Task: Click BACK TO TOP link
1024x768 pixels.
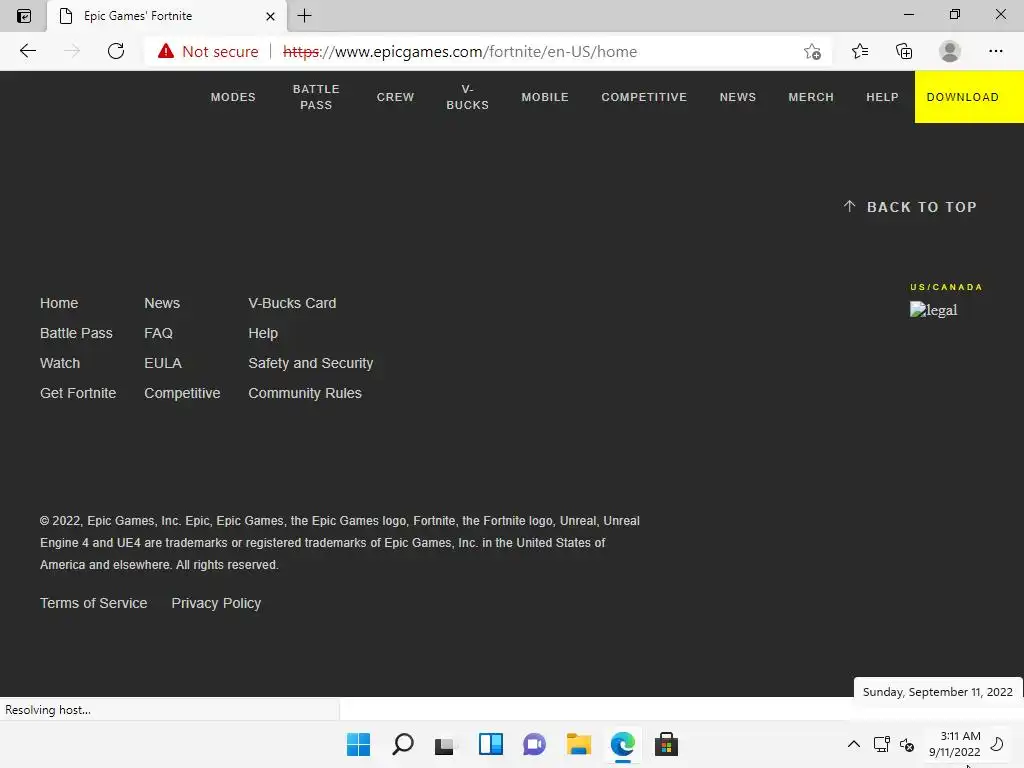Action: click(910, 207)
